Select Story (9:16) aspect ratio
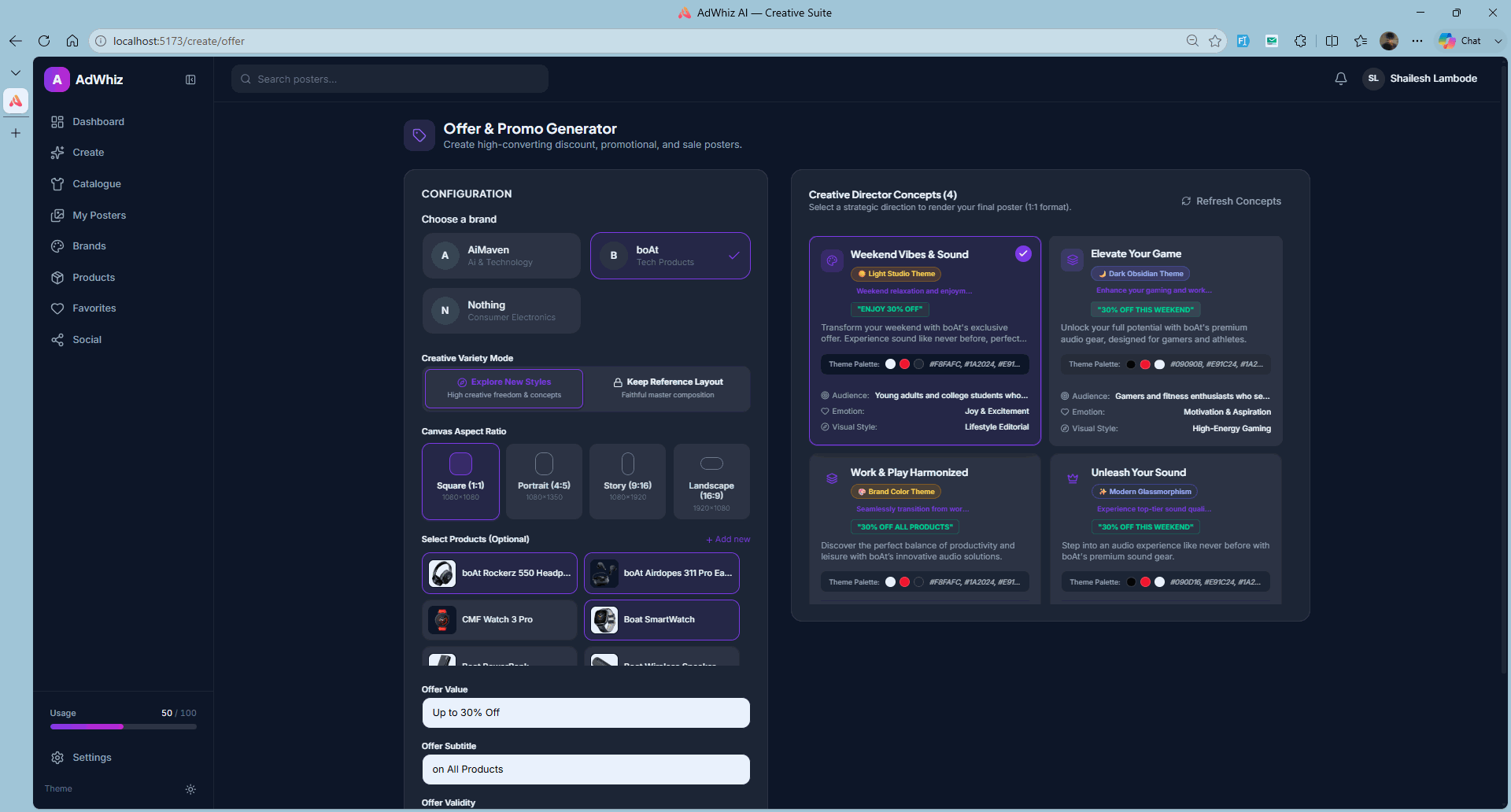Screen dimensions: 1511x812 click(x=627, y=482)
